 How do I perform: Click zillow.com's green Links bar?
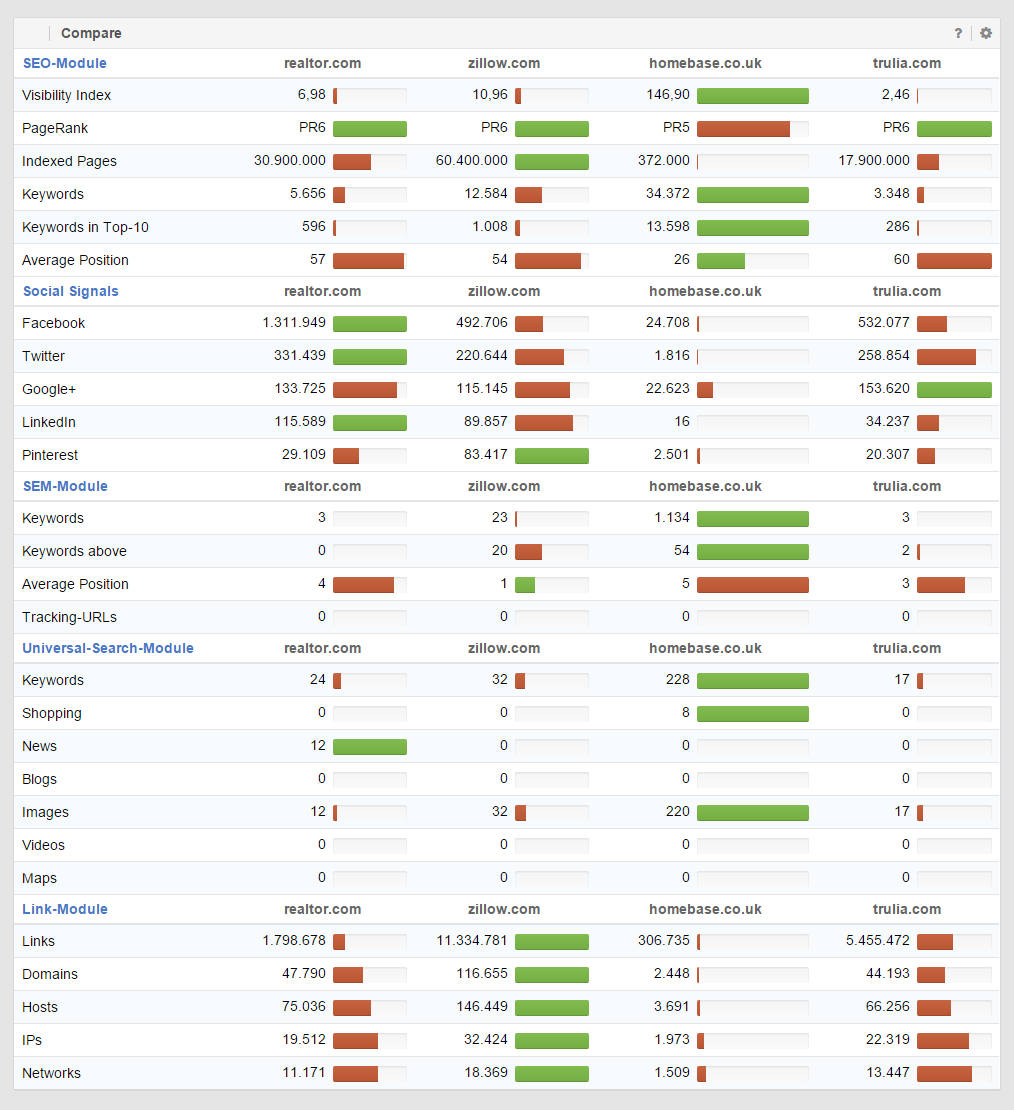(x=551, y=941)
